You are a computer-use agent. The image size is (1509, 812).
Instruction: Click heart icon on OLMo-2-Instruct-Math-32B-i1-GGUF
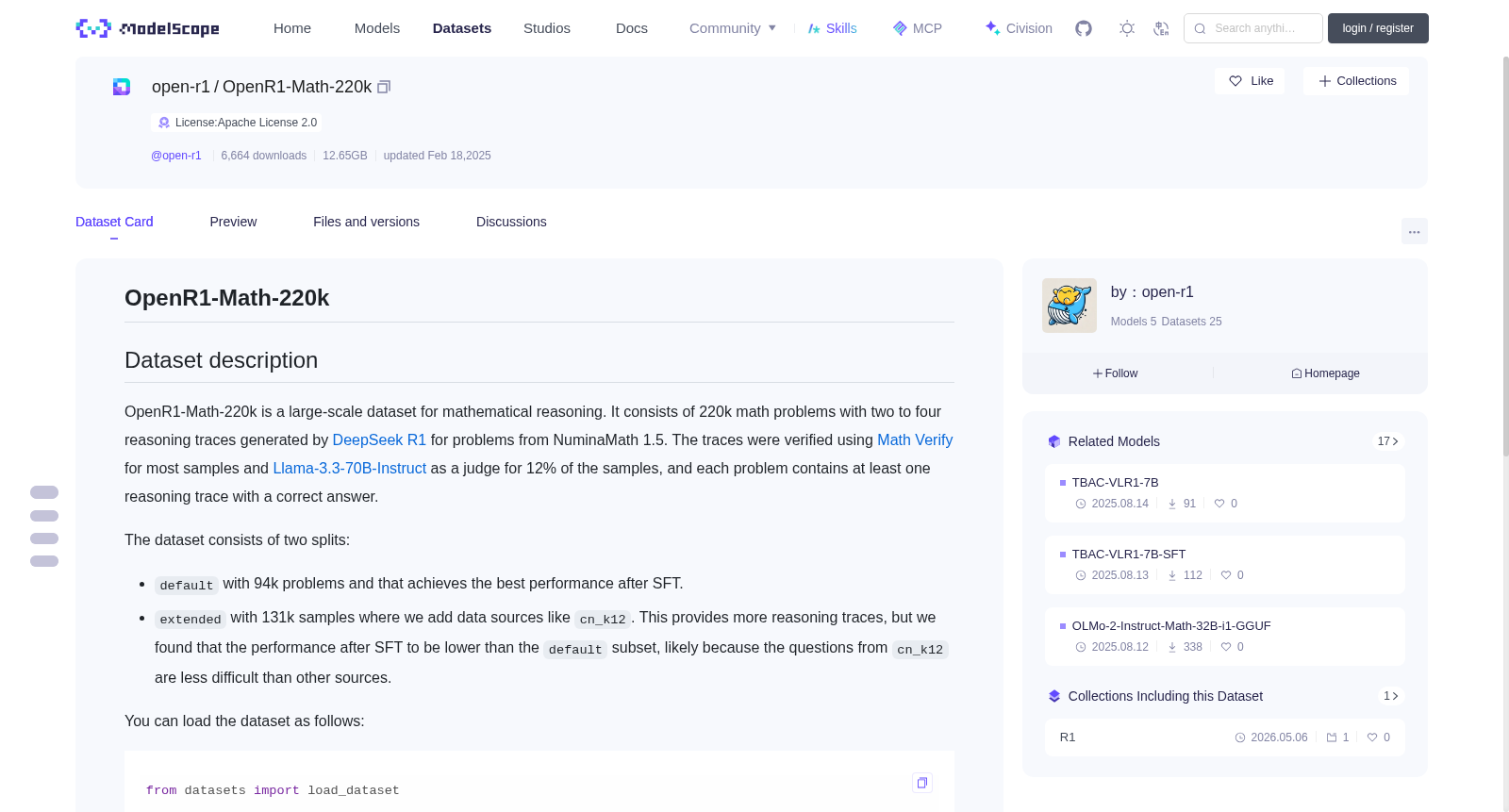1226,647
